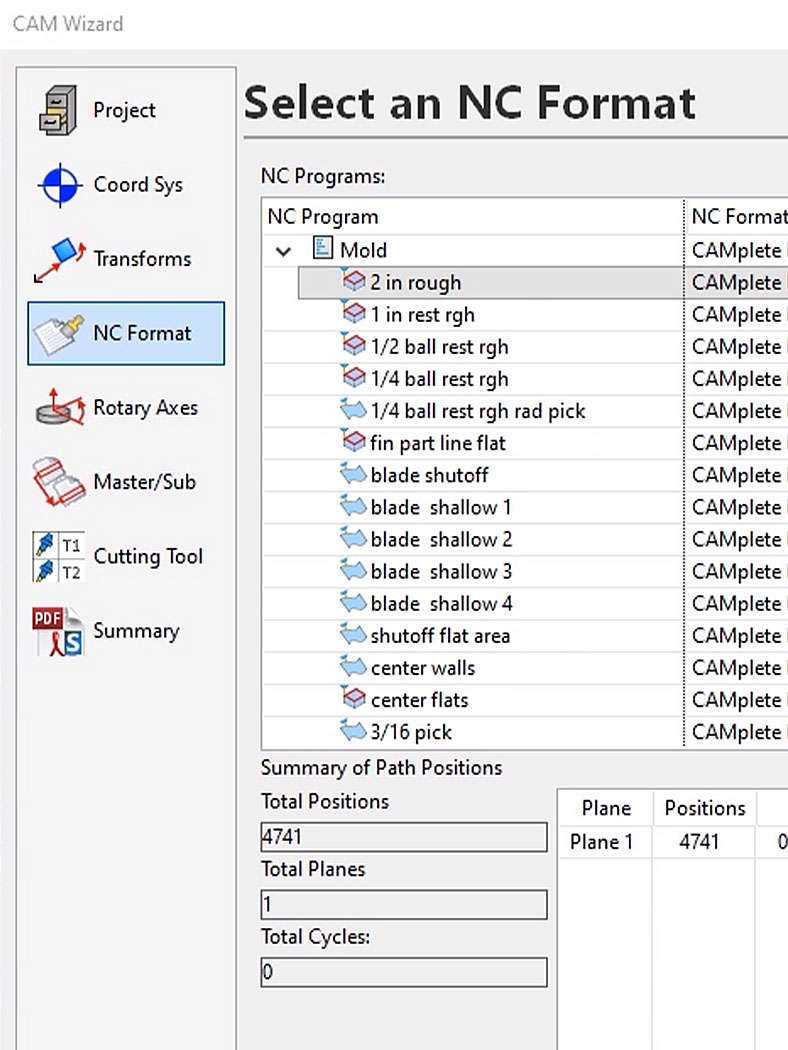Switch to the NC Format tab
The image size is (788, 1050).
(126, 334)
